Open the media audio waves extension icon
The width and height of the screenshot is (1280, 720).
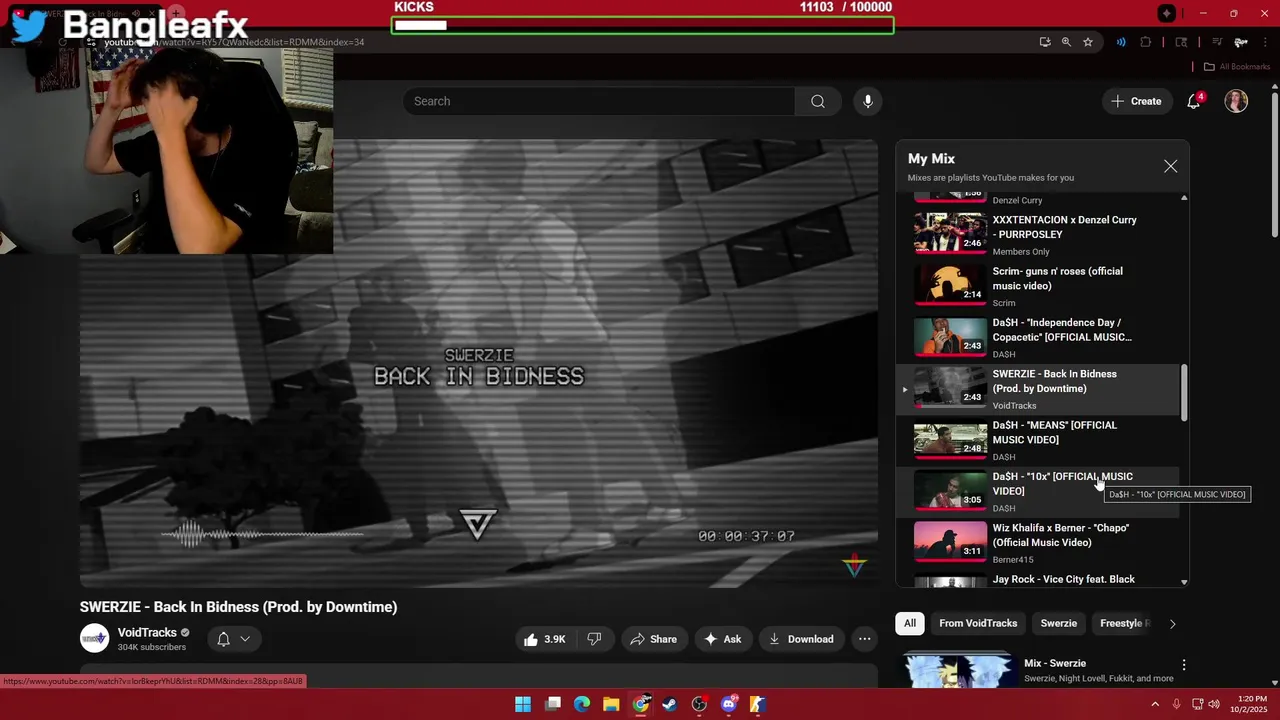click(x=1121, y=42)
